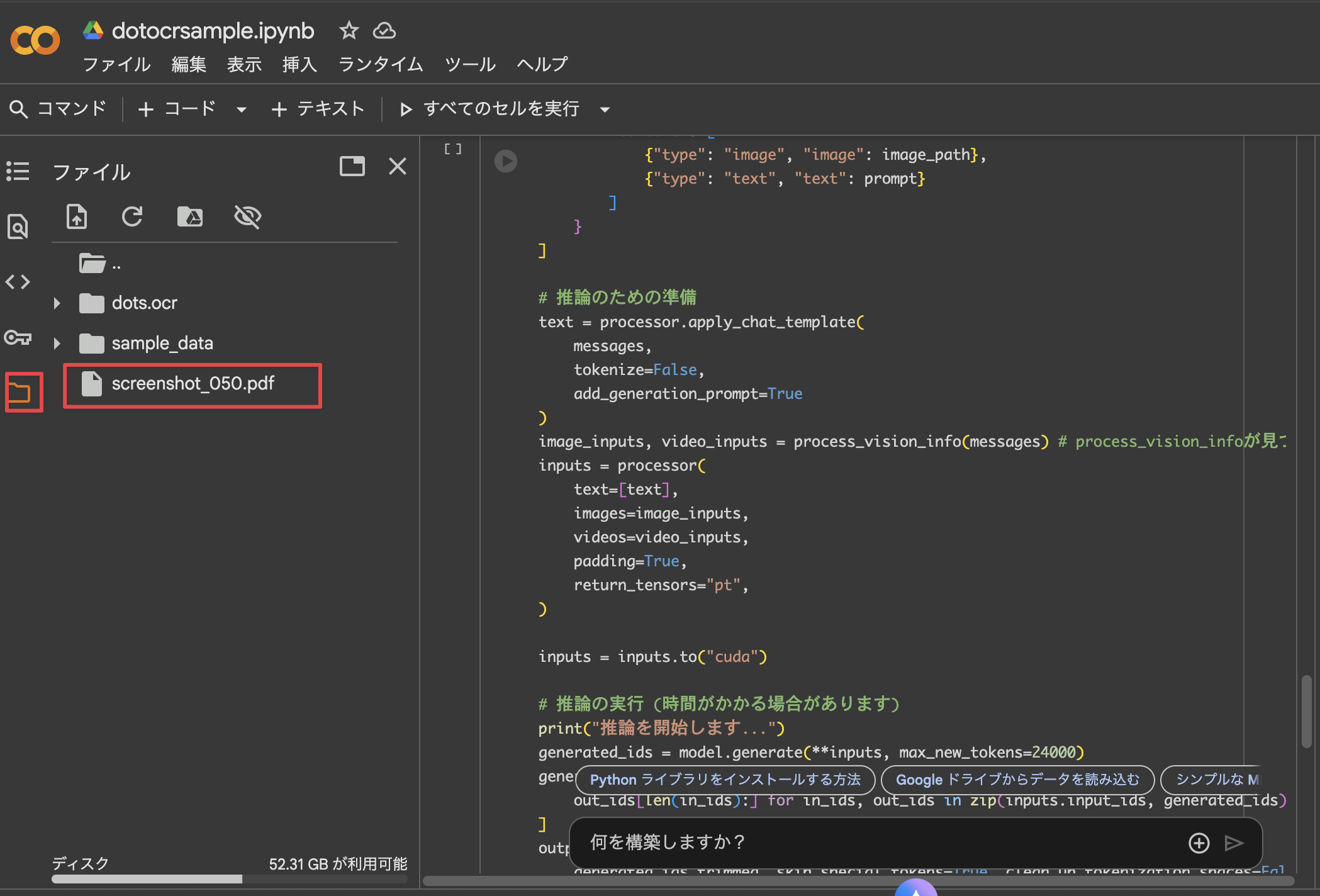Open run all cells dropdown arrow
1320x896 pixels.
pyautogui.click(x=605, y=109)
